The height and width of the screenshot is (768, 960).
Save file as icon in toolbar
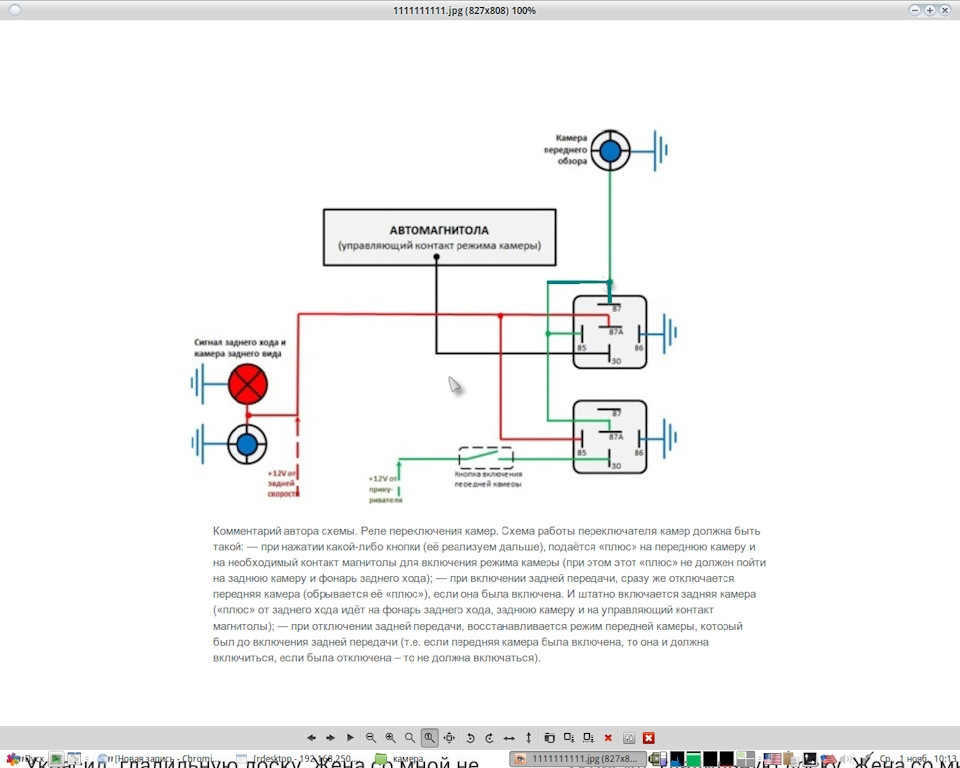[588, 738]
